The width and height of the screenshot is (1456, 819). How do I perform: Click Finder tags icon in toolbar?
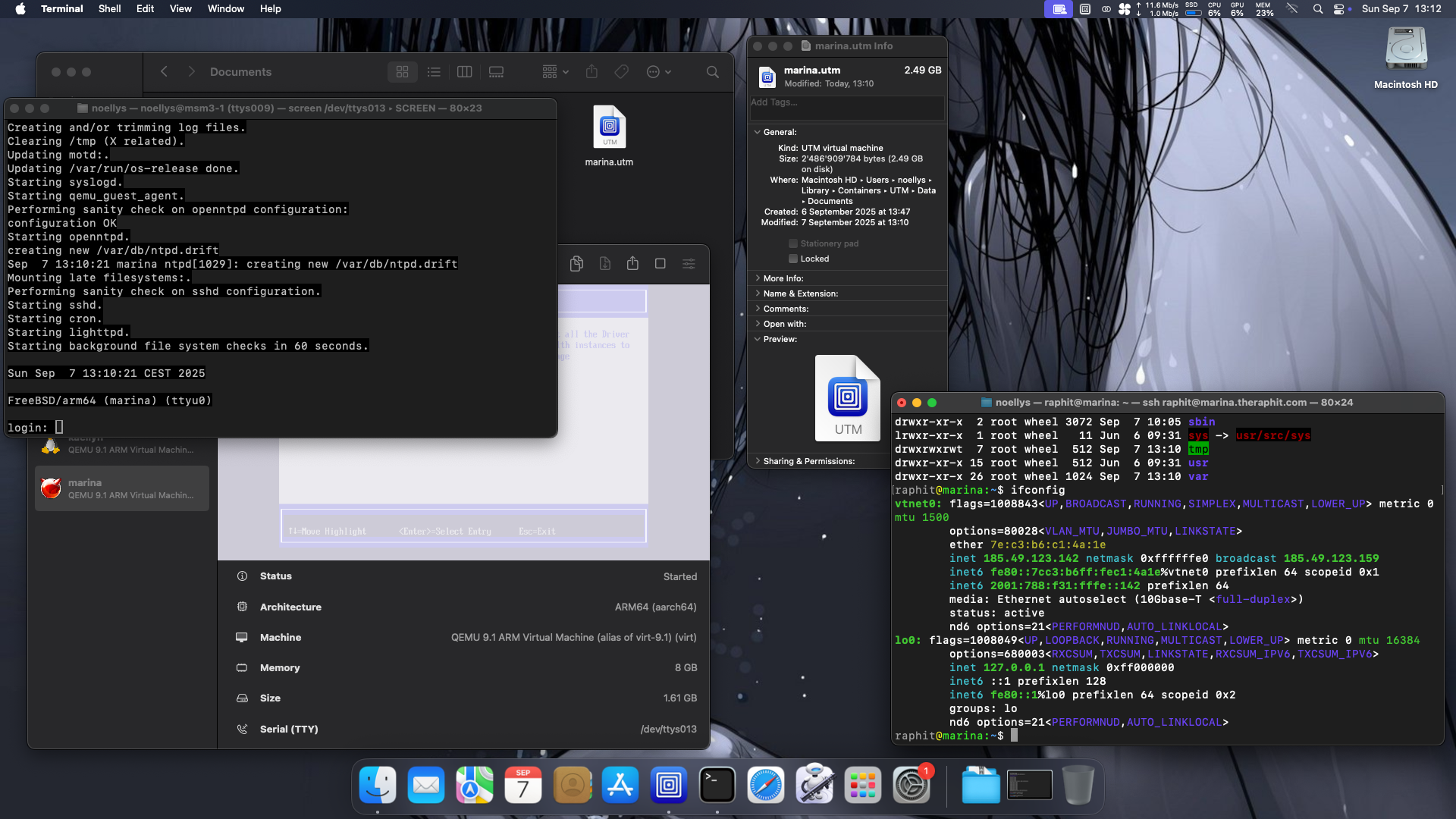click(x=622, y=72)
